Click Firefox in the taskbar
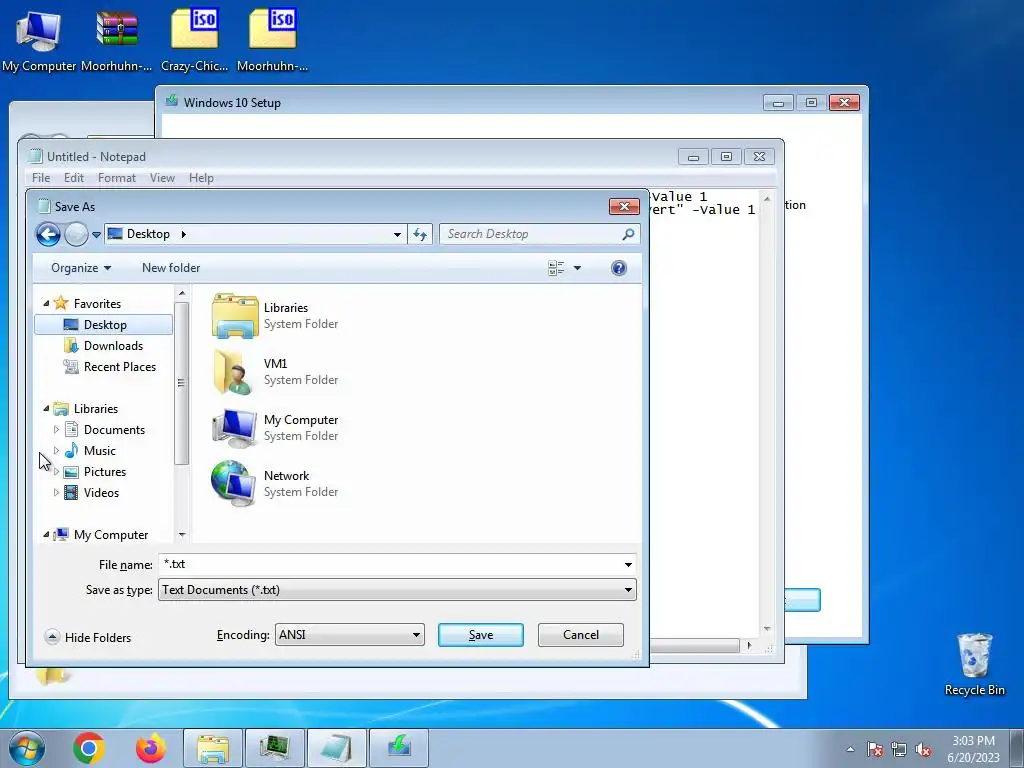 tap(151, 748)
